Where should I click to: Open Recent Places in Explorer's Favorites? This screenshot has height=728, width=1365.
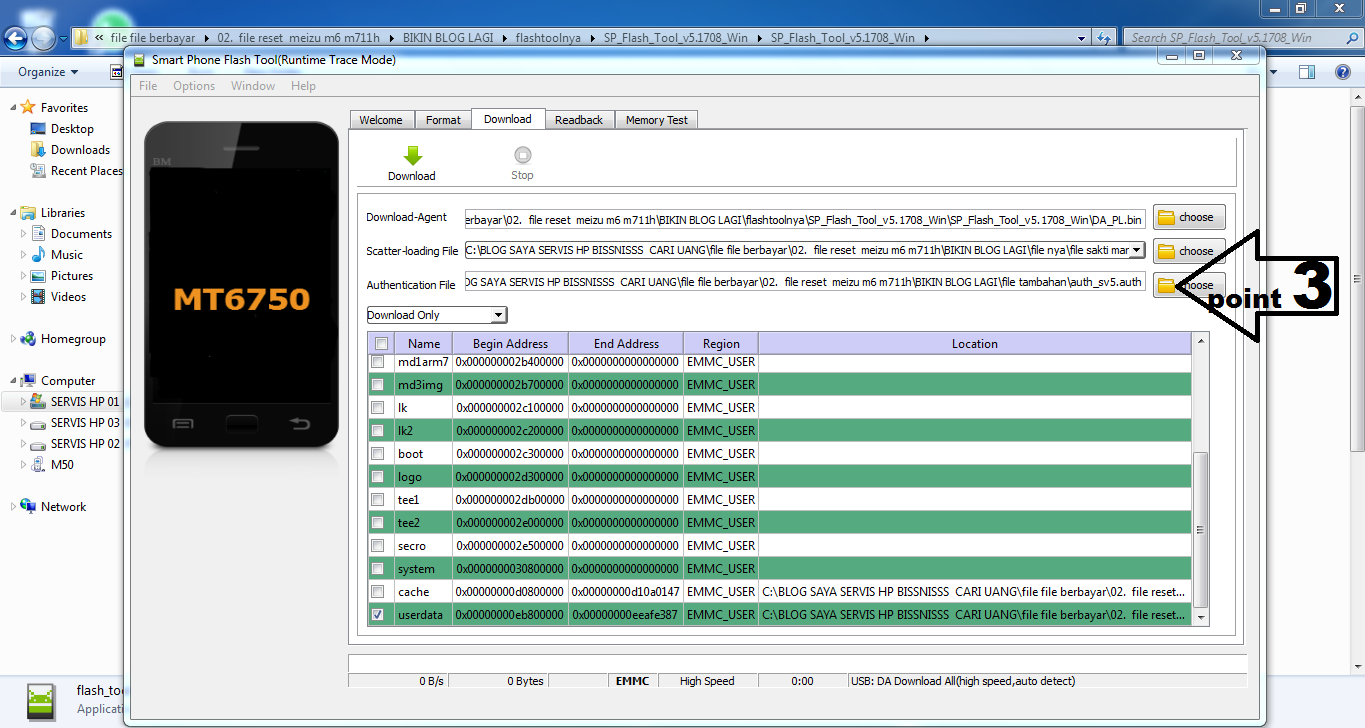(86, 171)
